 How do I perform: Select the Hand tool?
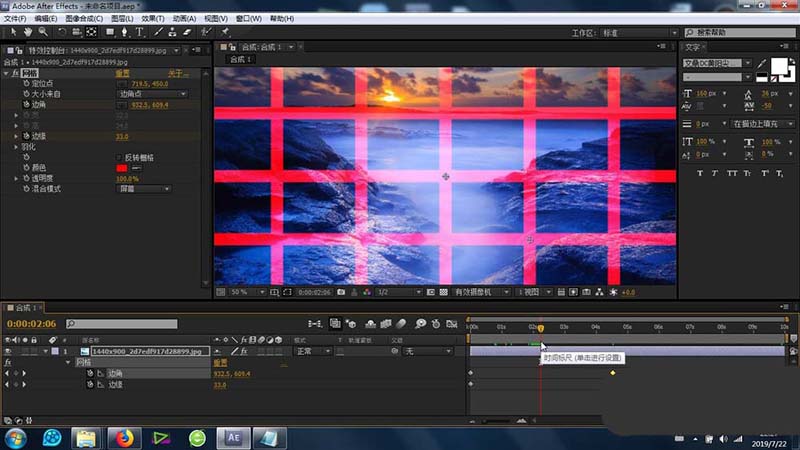28,32
